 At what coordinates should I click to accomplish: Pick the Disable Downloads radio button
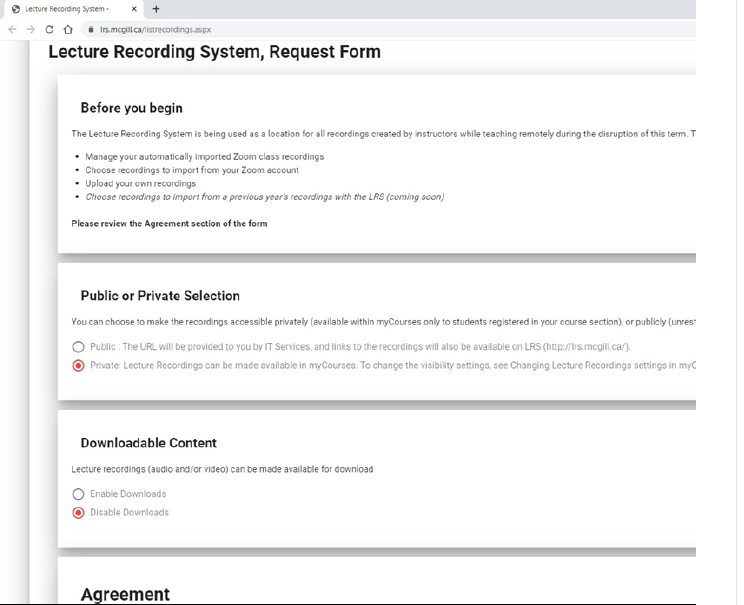point(78,512)
